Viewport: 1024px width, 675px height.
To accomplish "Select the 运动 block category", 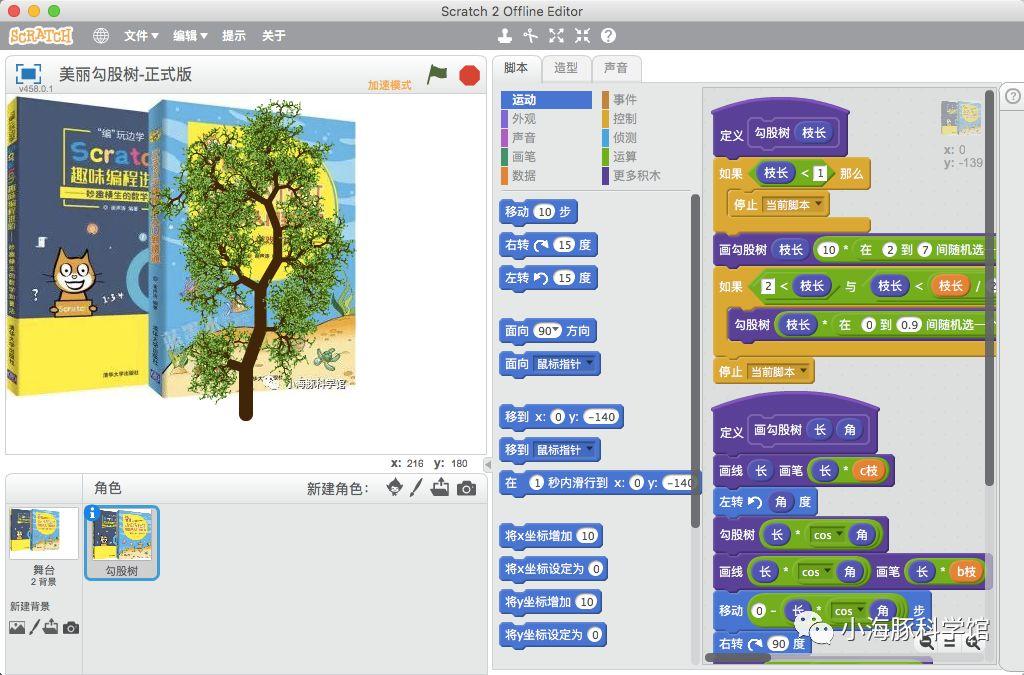I will pos(546,99).
